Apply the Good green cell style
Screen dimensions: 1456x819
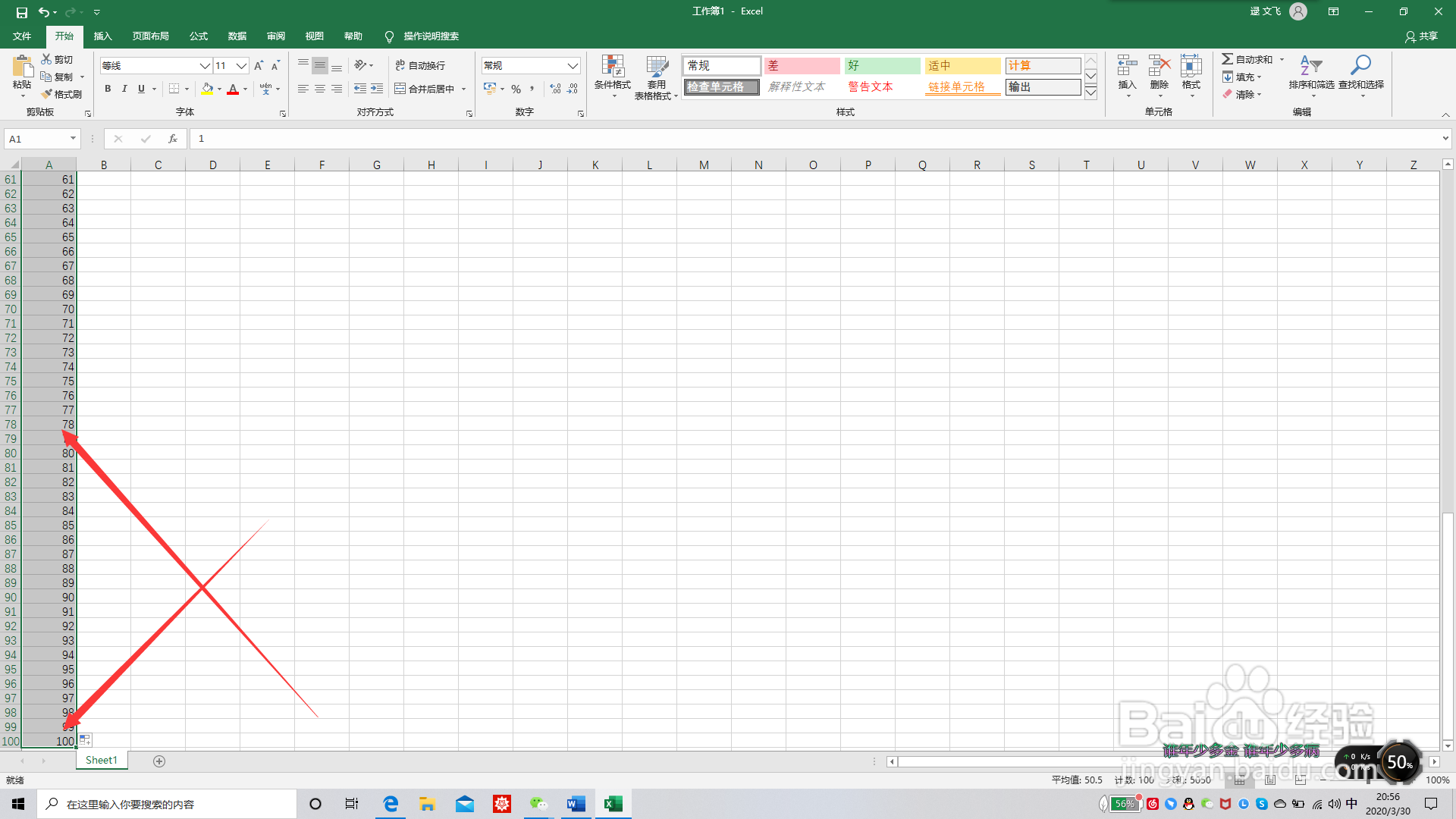(881, 66)
